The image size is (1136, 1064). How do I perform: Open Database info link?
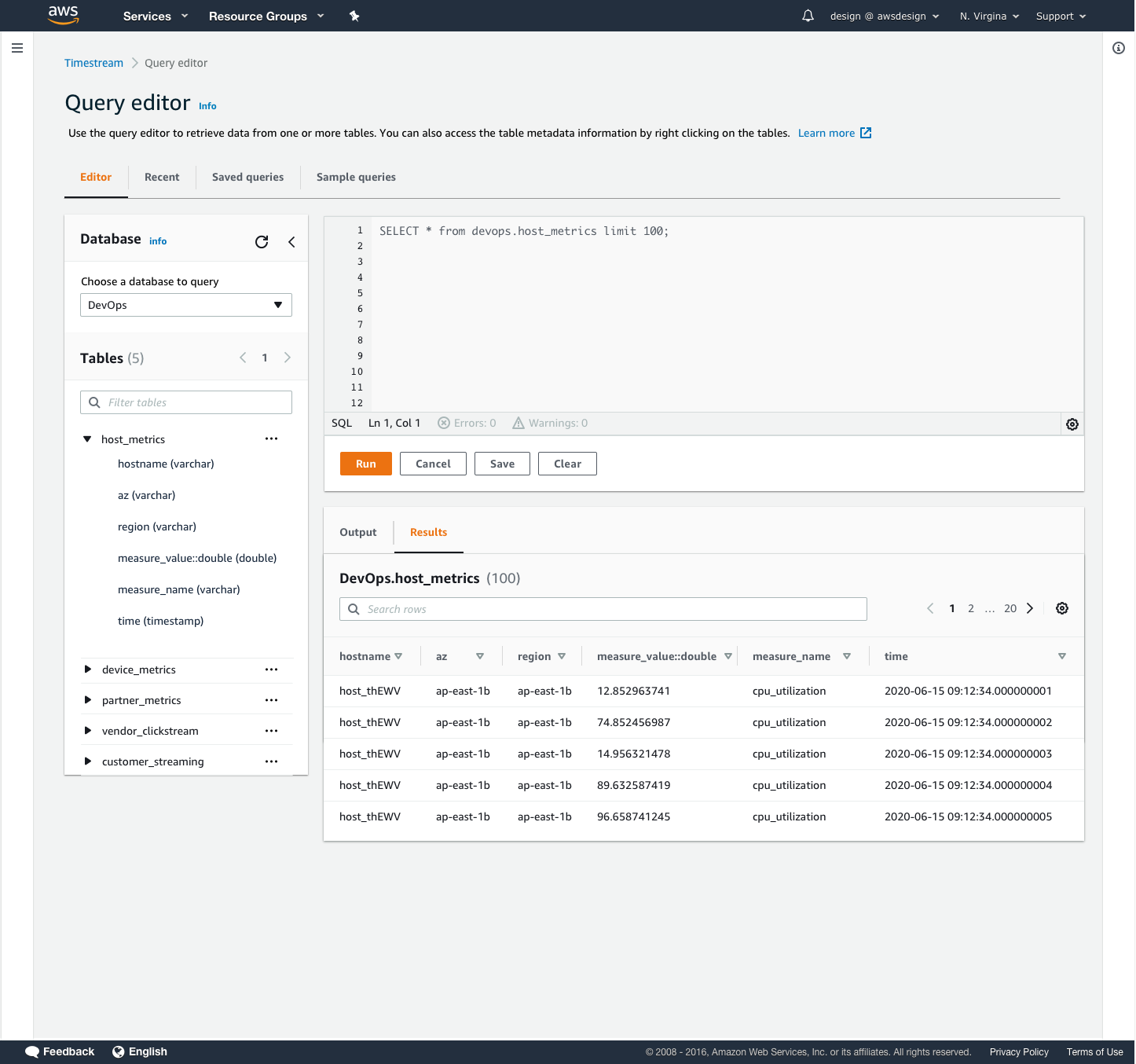pyautogui.click(x=158, y=241)
